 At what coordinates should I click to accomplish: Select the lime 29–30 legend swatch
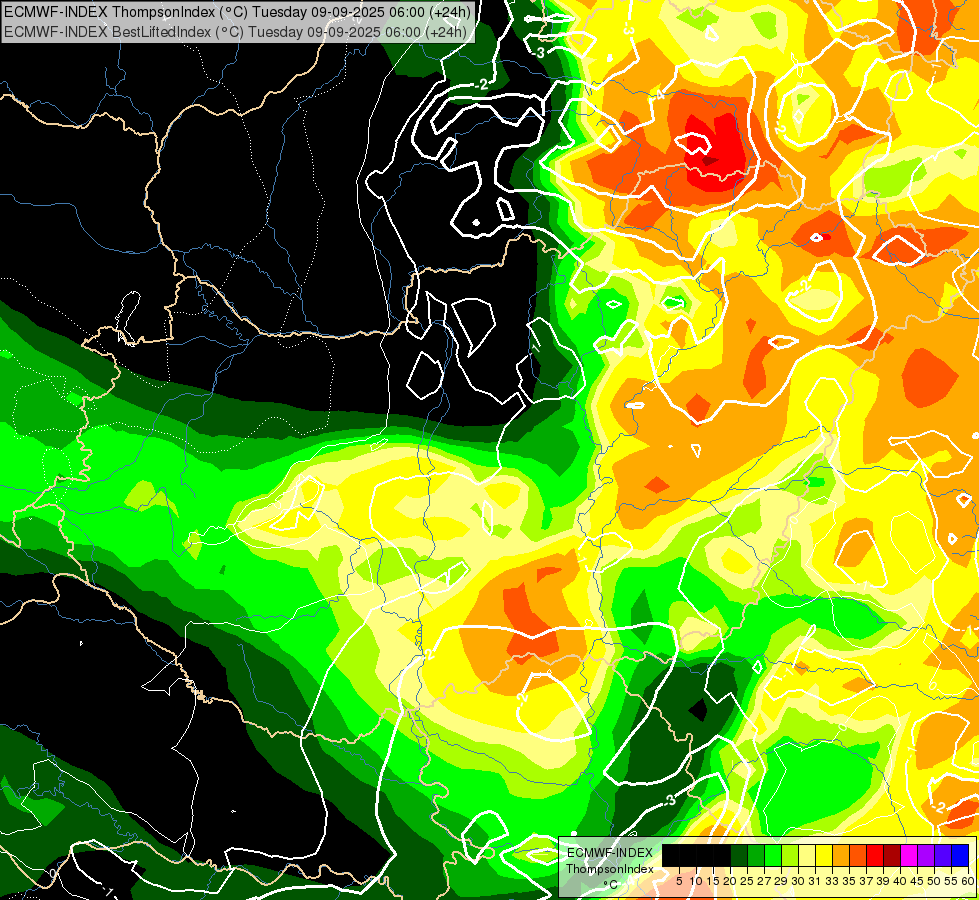point(790,855)
